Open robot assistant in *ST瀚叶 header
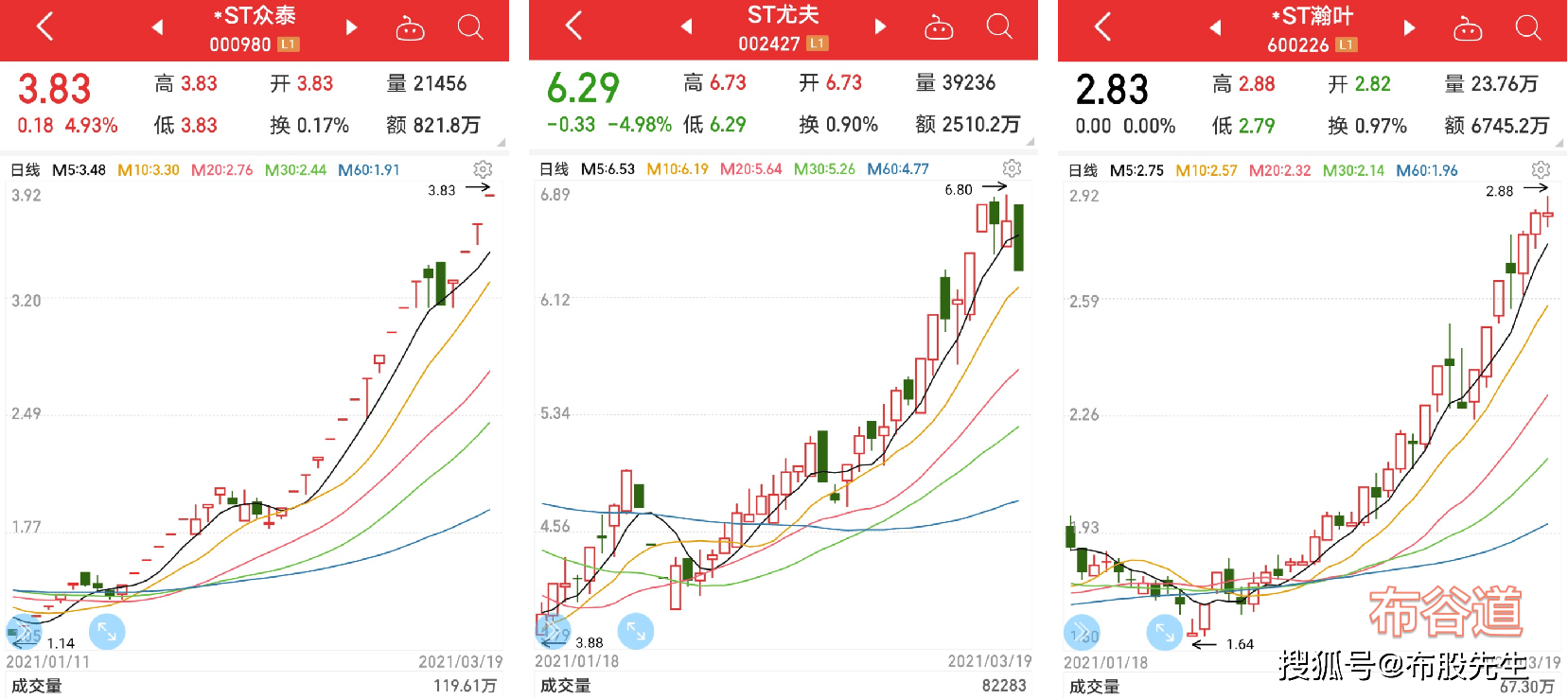This screenshot has height=699, width=1568. 1468,29
